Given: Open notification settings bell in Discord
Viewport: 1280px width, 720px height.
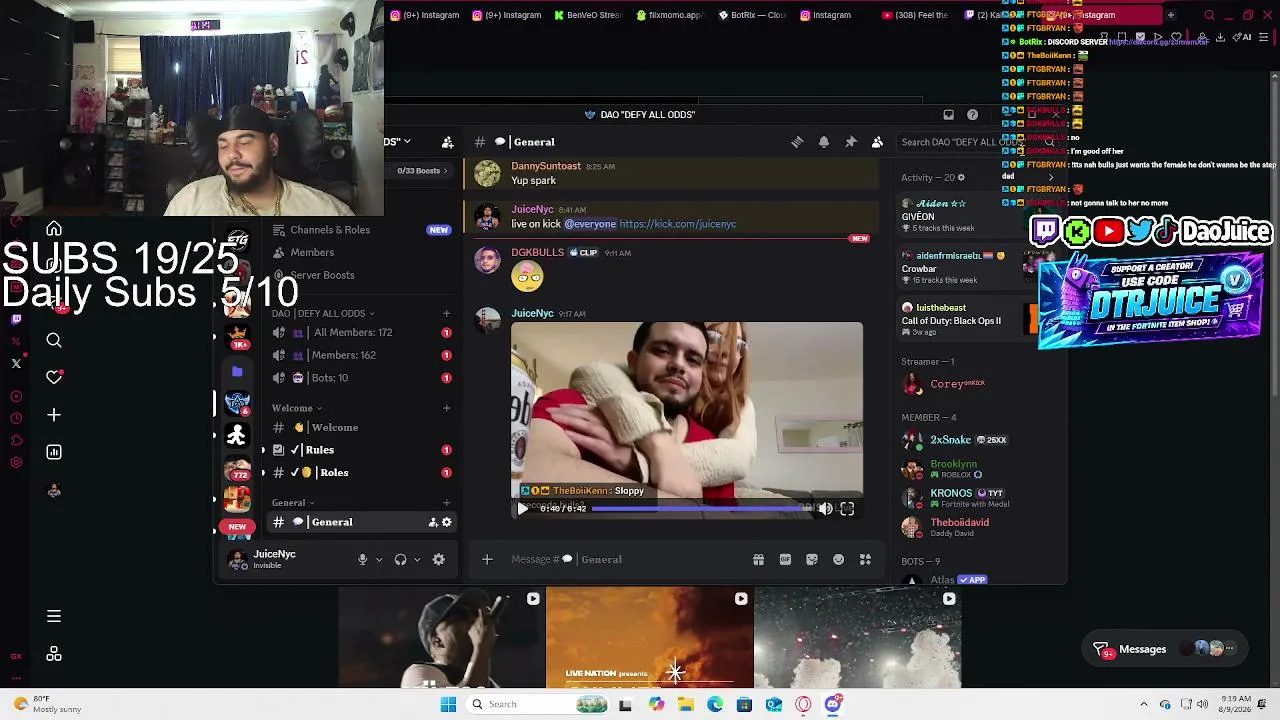Looking at the screenshot, I should [824, 142].
